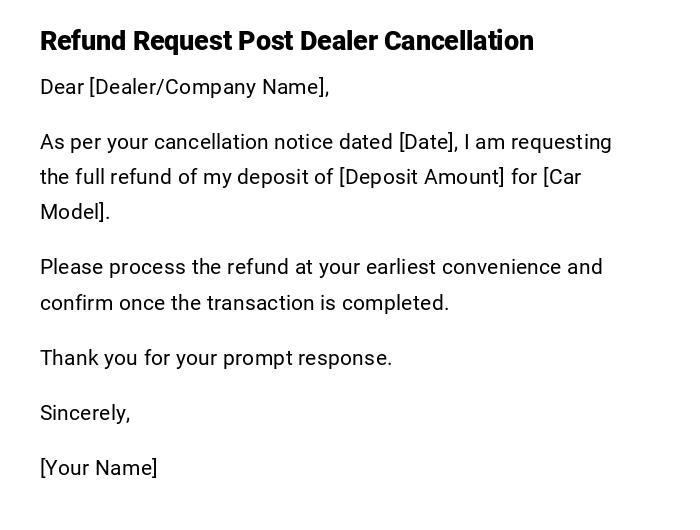Click the word "requesting" in the first paragraph
The width and height of the screenshot is (700, 530).
561,142
